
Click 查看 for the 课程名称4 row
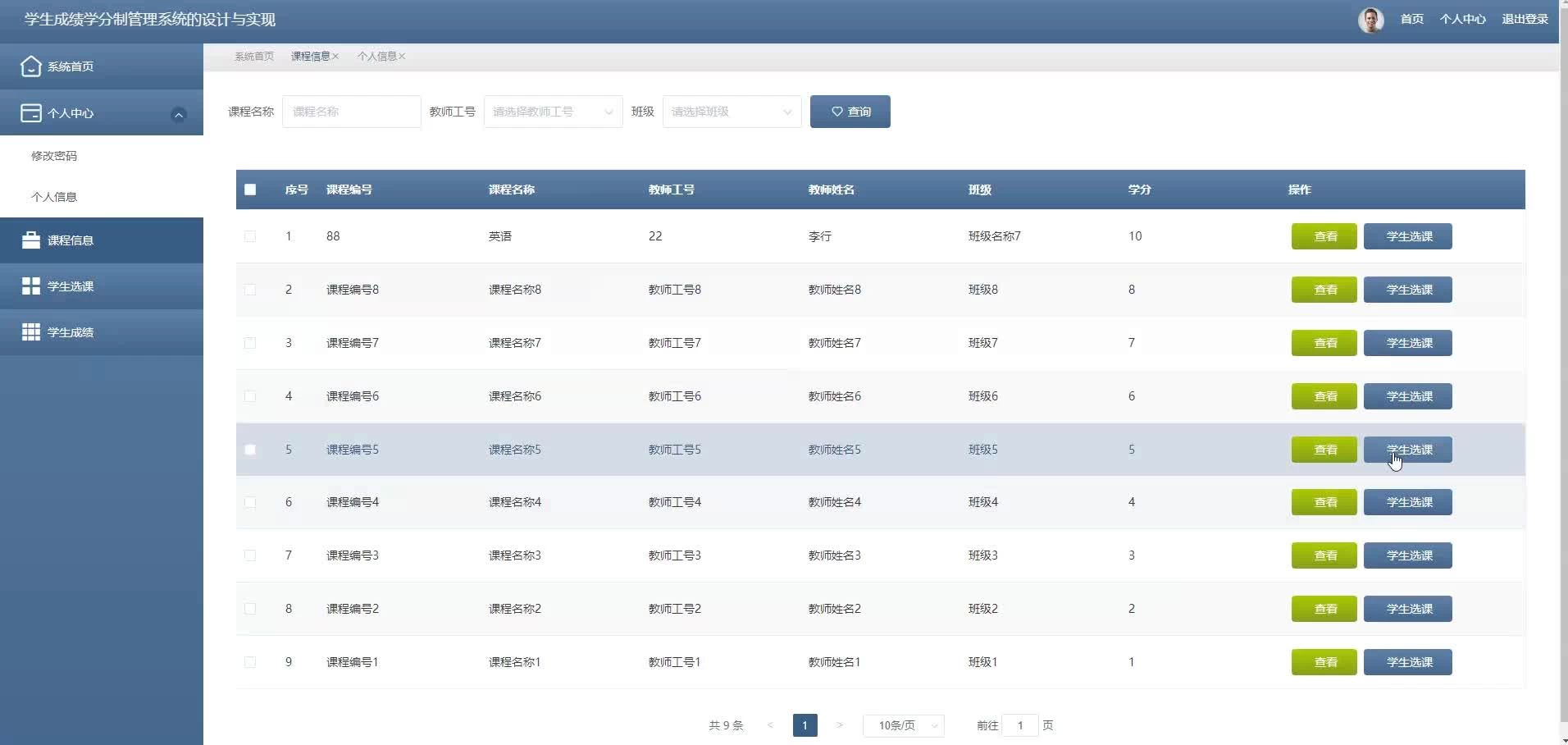tap(1324, 502)
